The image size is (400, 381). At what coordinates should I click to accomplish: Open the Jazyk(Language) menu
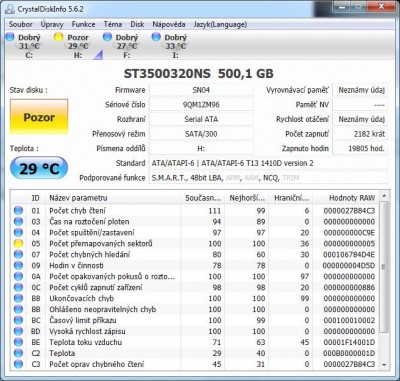(220, 24)
